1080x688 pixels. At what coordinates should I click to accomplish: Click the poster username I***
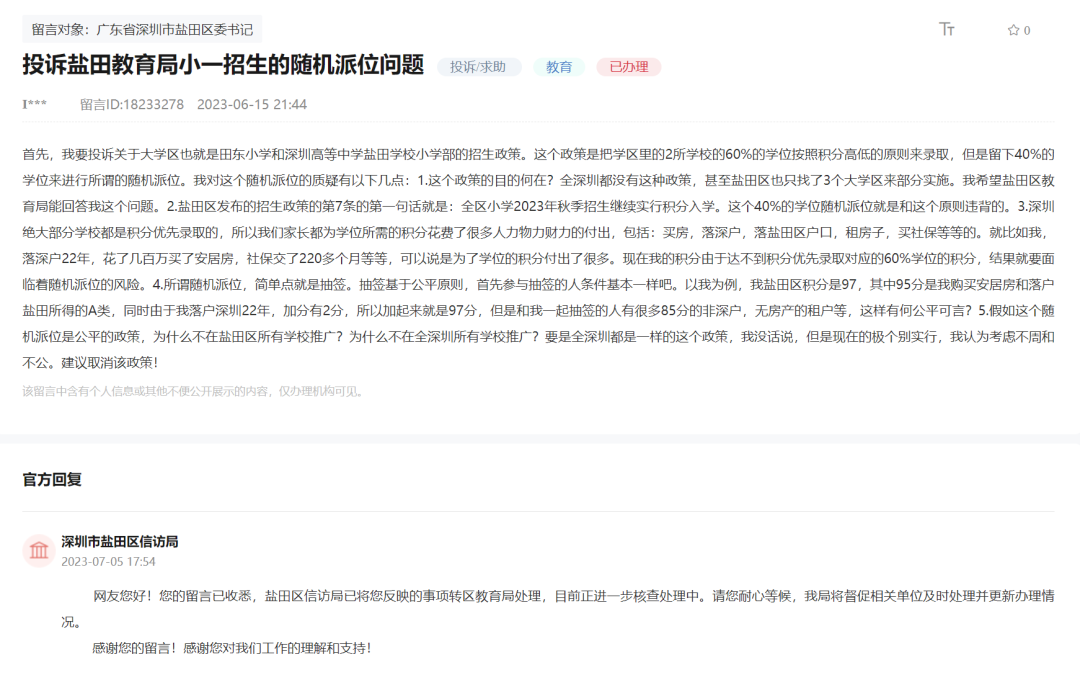pyautogui.click(x=33, y=104)
